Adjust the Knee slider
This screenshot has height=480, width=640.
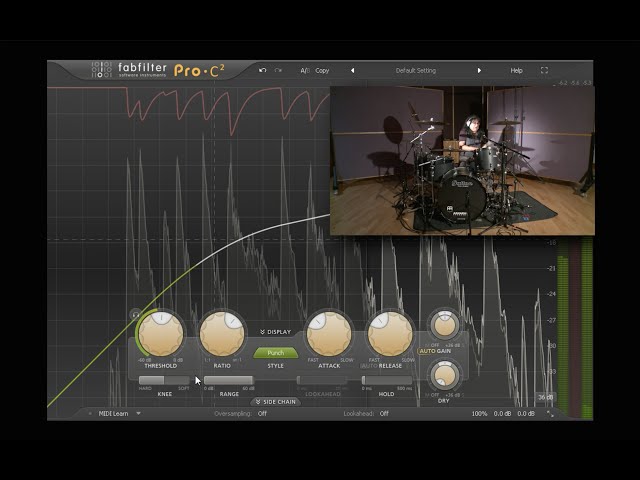[164, 380]
